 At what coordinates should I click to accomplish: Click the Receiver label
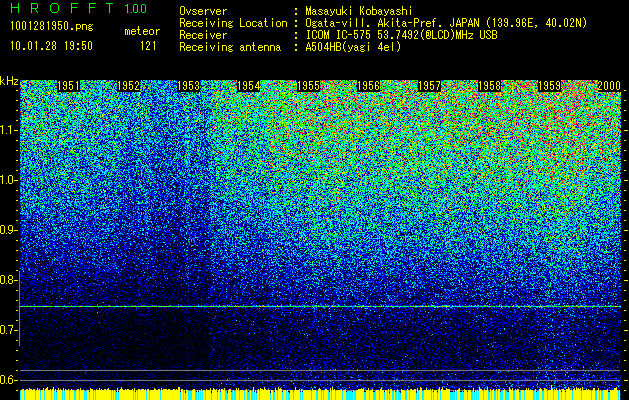[x=203, y=35]
